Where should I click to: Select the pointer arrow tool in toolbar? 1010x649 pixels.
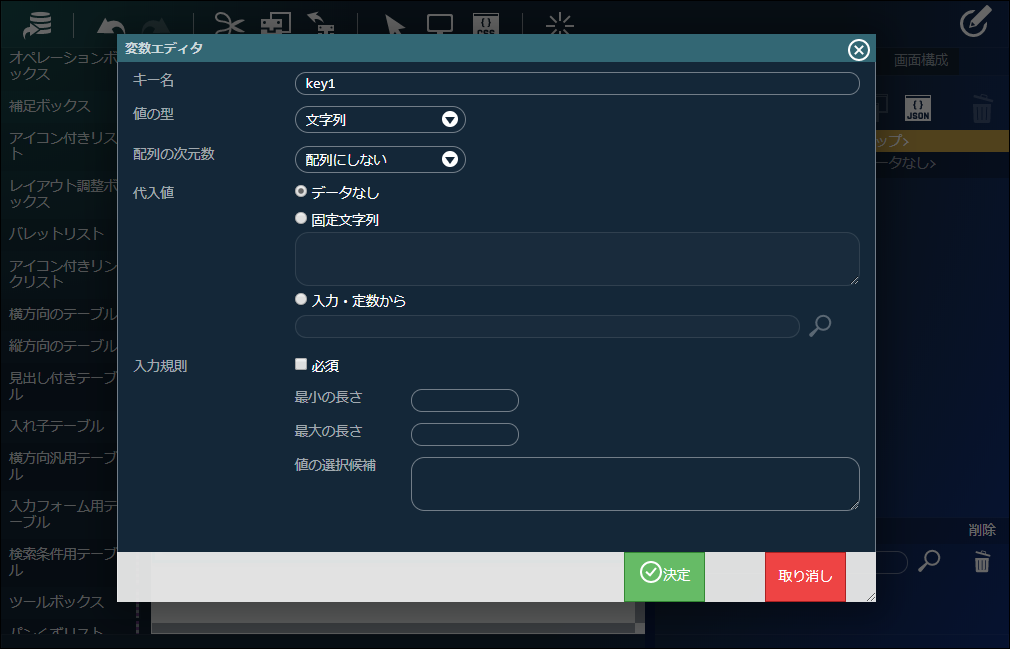pyautogui.click(x=394, y=24)
